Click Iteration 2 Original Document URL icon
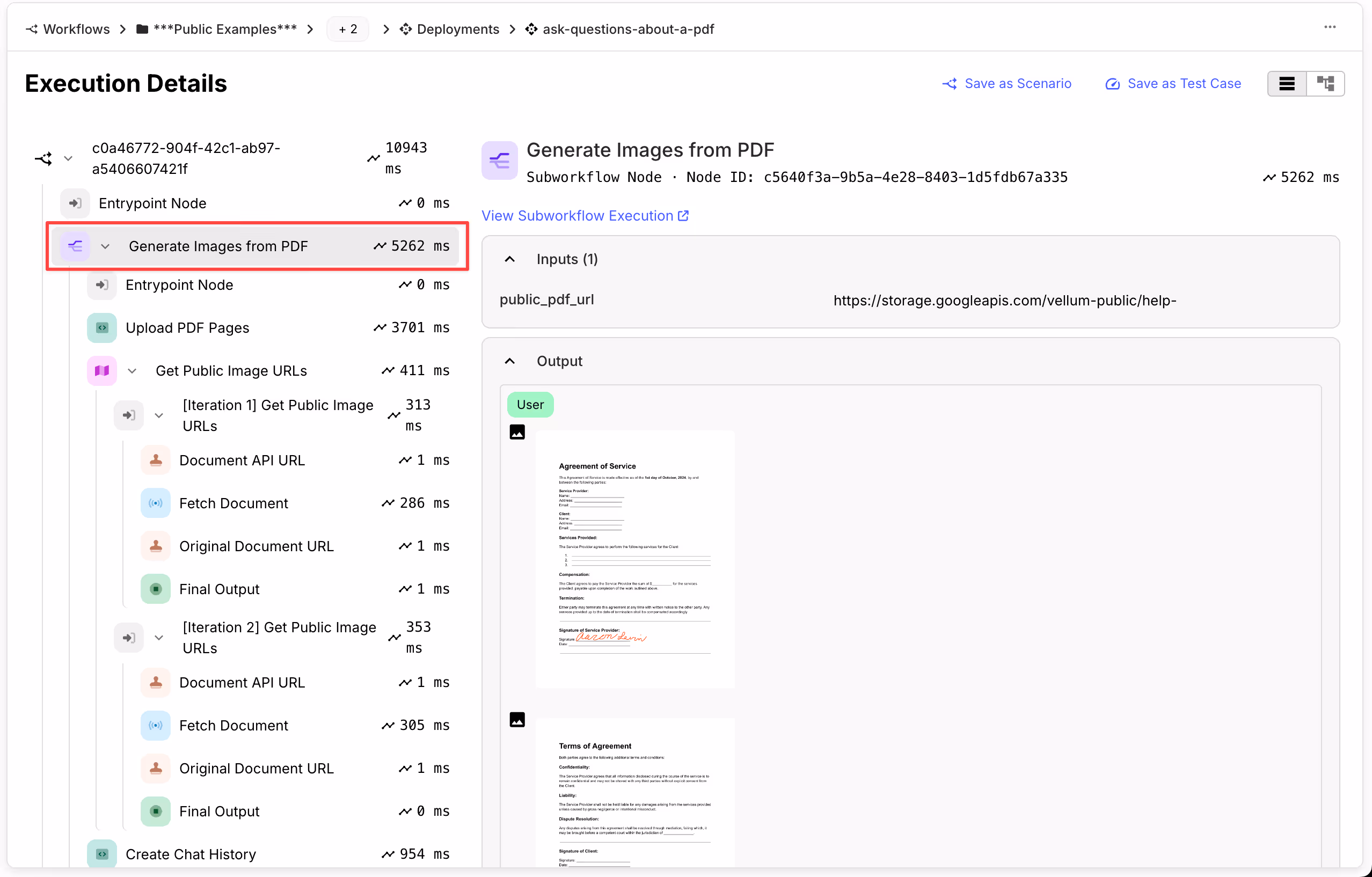The height and width of the screenshot is (877, 1372). (156, 768)
